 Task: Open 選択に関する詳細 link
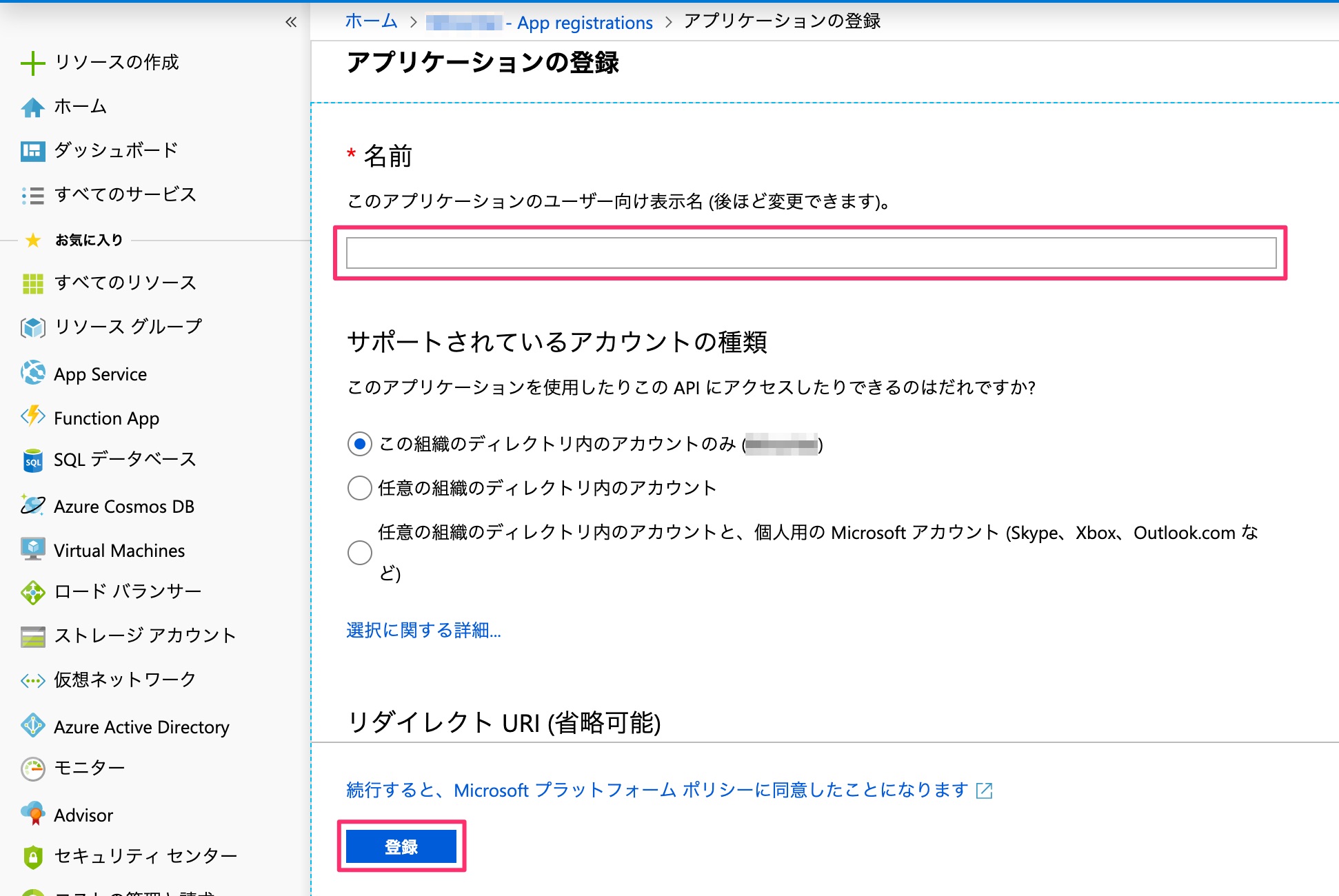(423, 631)
